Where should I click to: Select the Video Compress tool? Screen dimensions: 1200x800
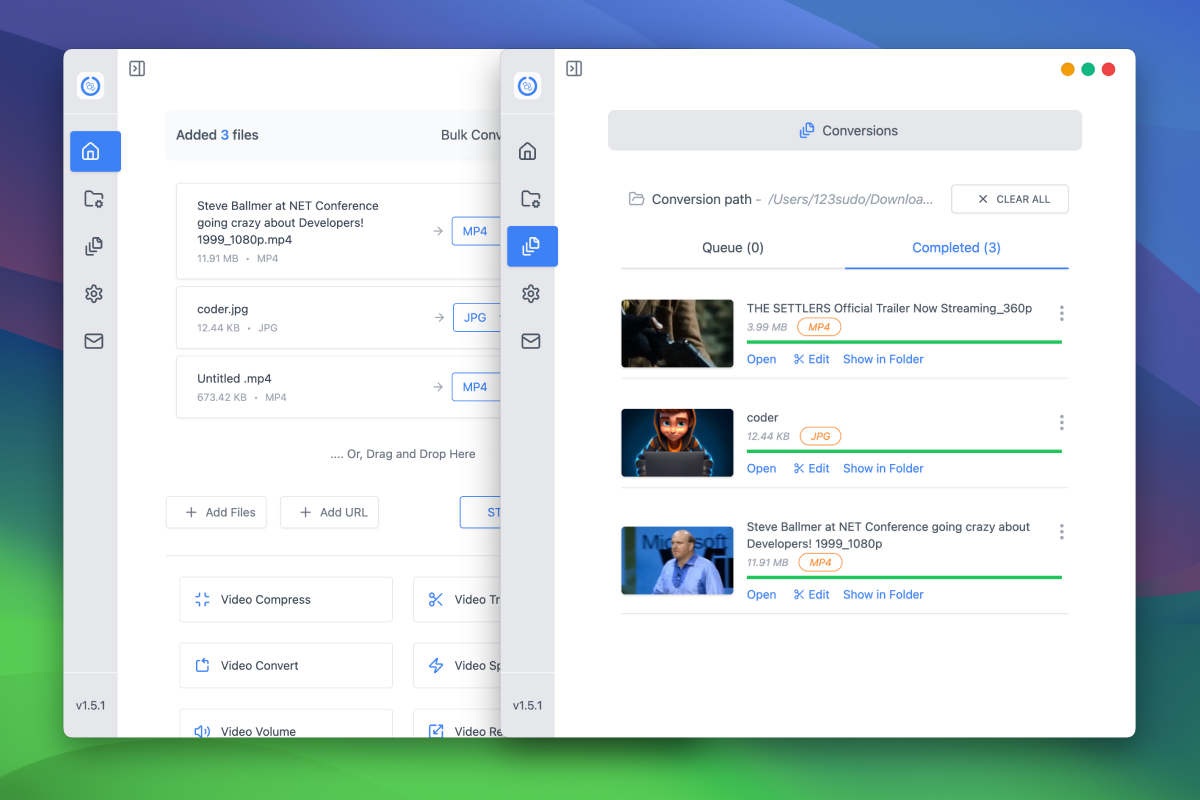(x=285, y=599)
